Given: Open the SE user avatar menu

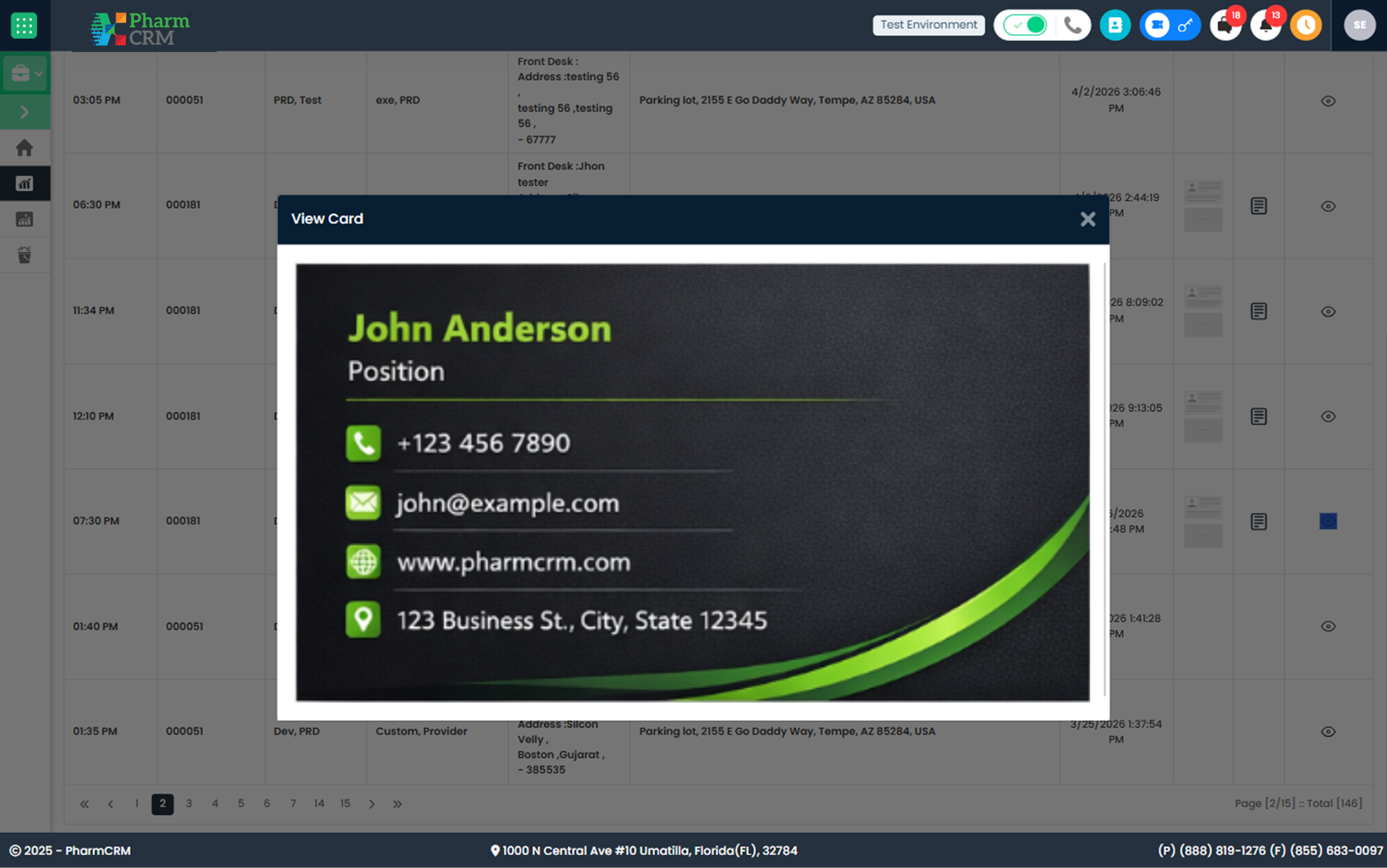Looking at the screenshot, I should coord(1359,25).
